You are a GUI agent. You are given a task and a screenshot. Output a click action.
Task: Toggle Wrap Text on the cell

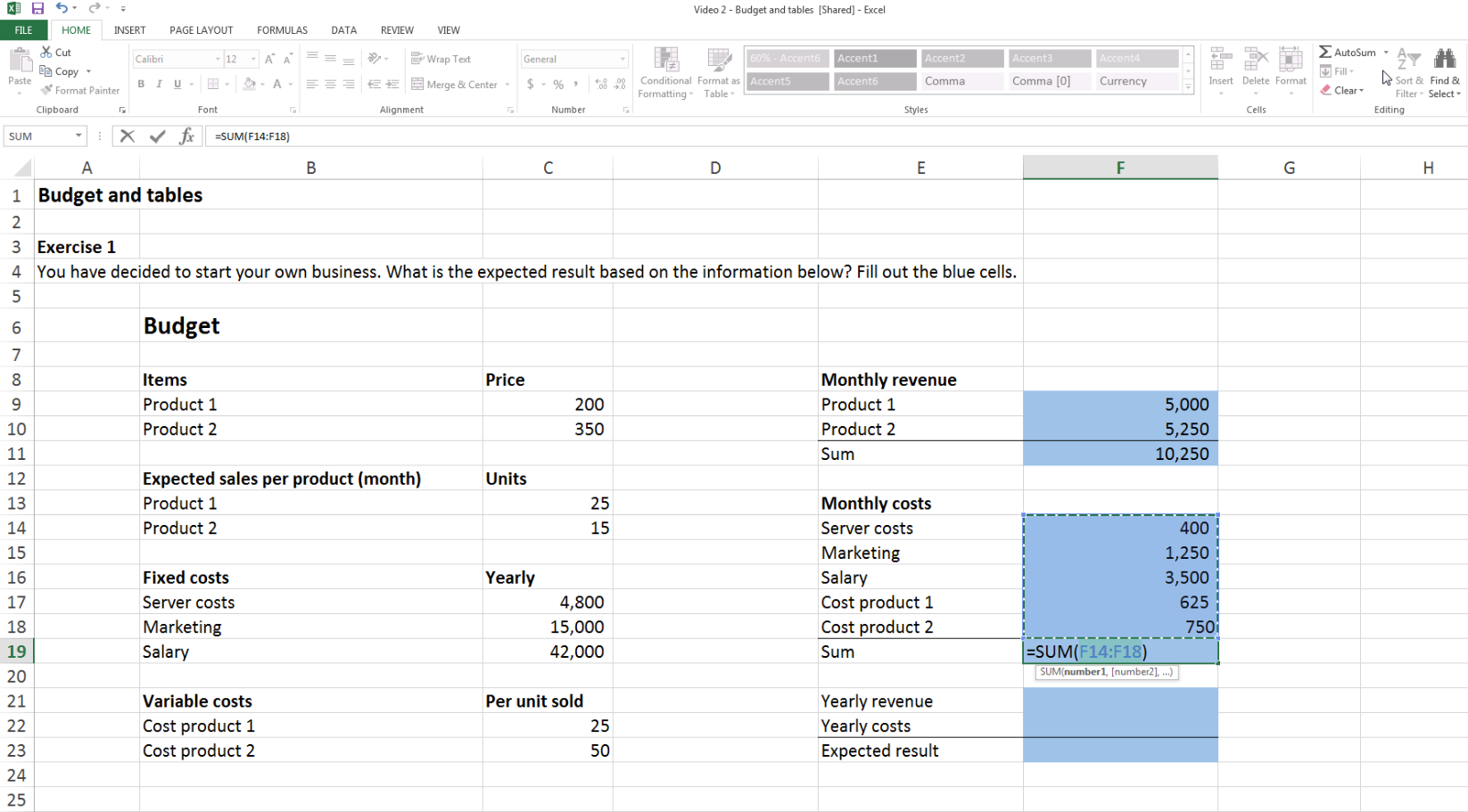(441, 59)
